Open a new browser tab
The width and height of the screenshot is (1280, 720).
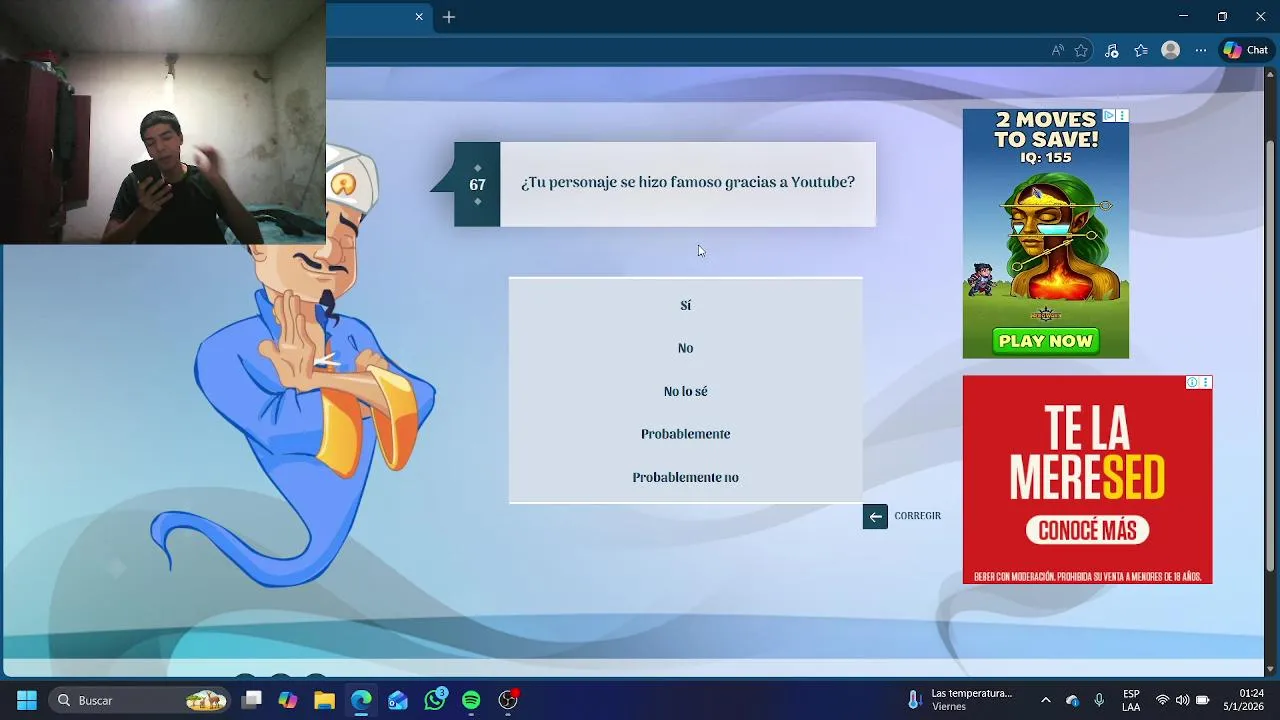point(449,17)
